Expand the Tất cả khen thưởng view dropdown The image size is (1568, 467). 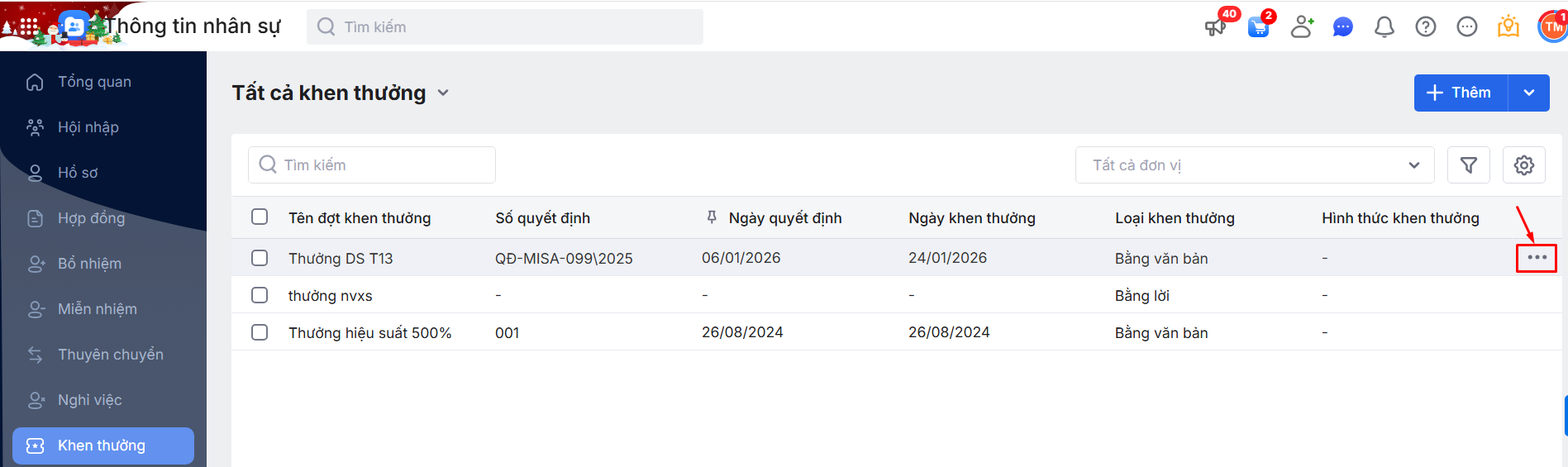click(444, 93)
